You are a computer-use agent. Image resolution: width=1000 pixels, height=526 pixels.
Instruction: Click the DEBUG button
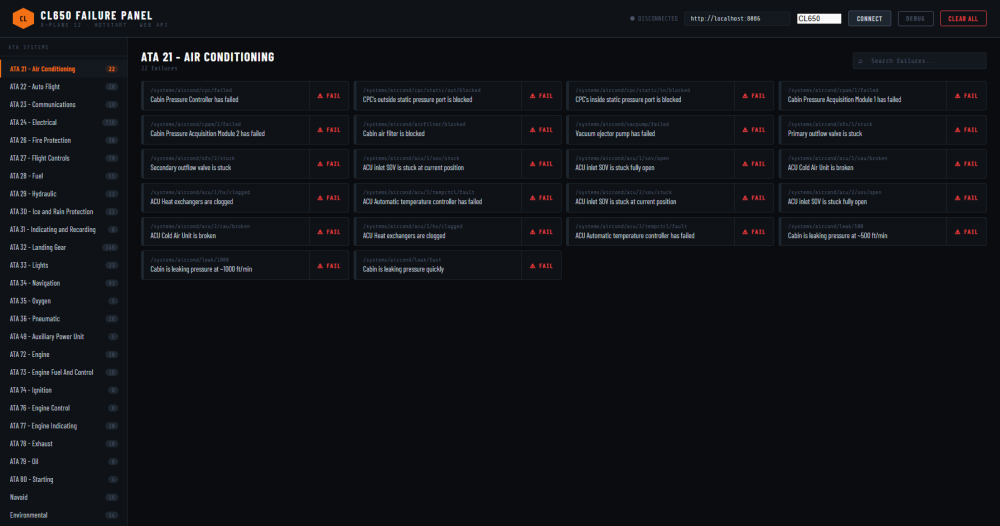tap(915, 18)
